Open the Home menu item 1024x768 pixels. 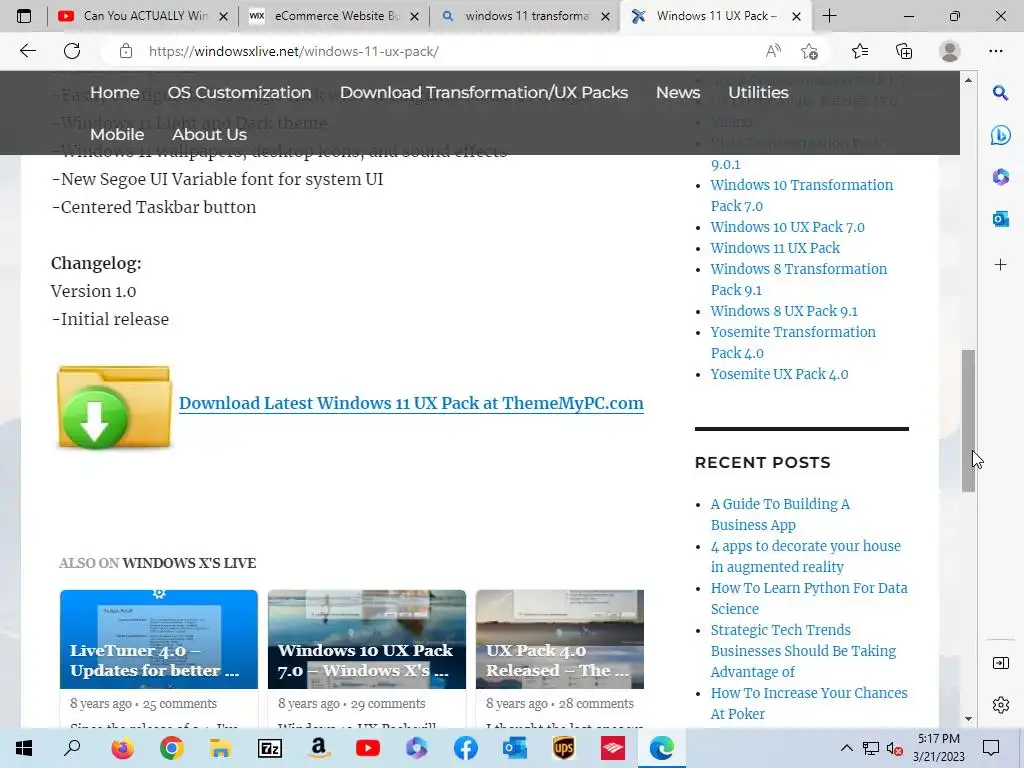click(x=114, y=92)
